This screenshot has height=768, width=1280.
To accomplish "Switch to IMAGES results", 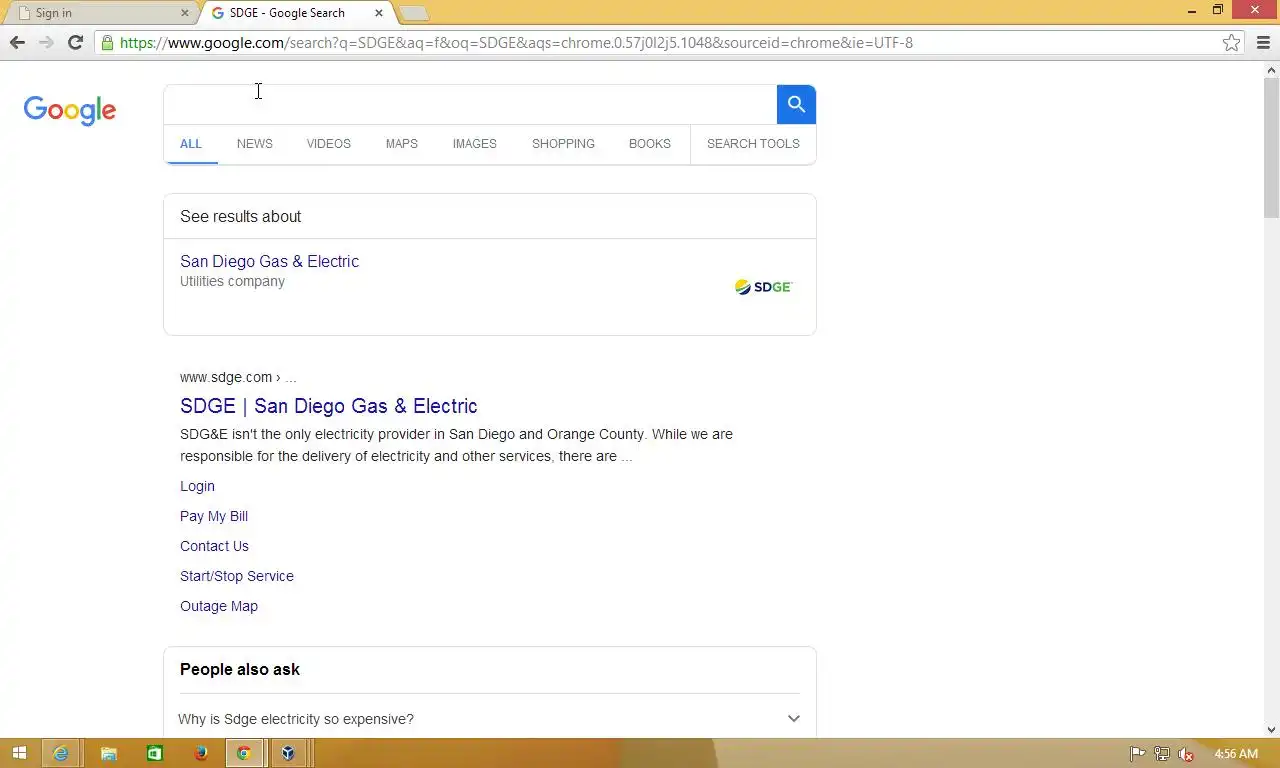I will 474,144.
